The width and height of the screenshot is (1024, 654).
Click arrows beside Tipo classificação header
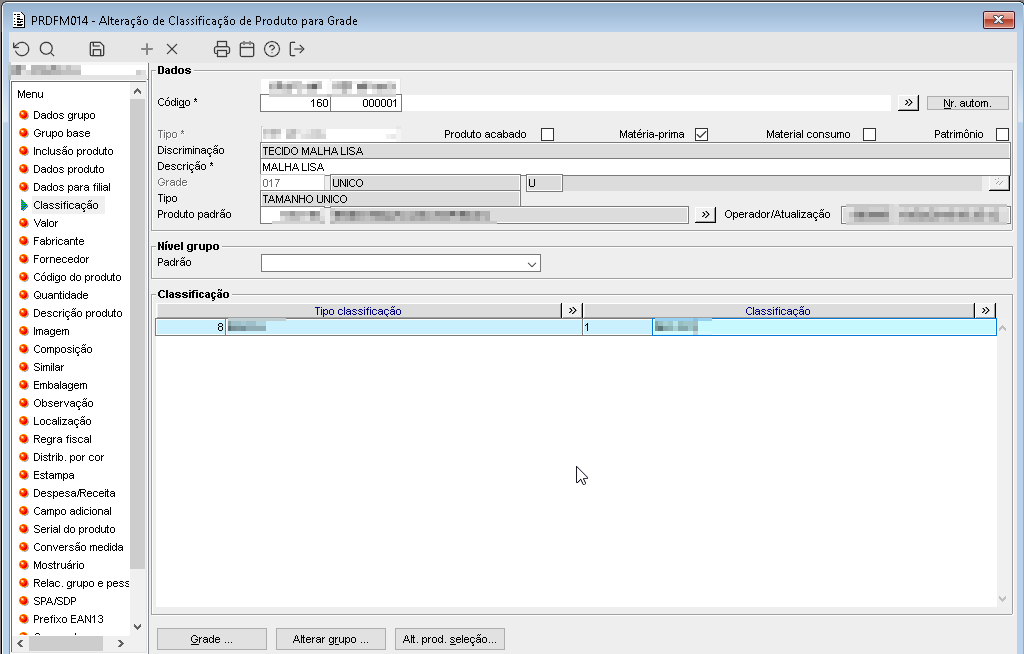pos(572,310)
